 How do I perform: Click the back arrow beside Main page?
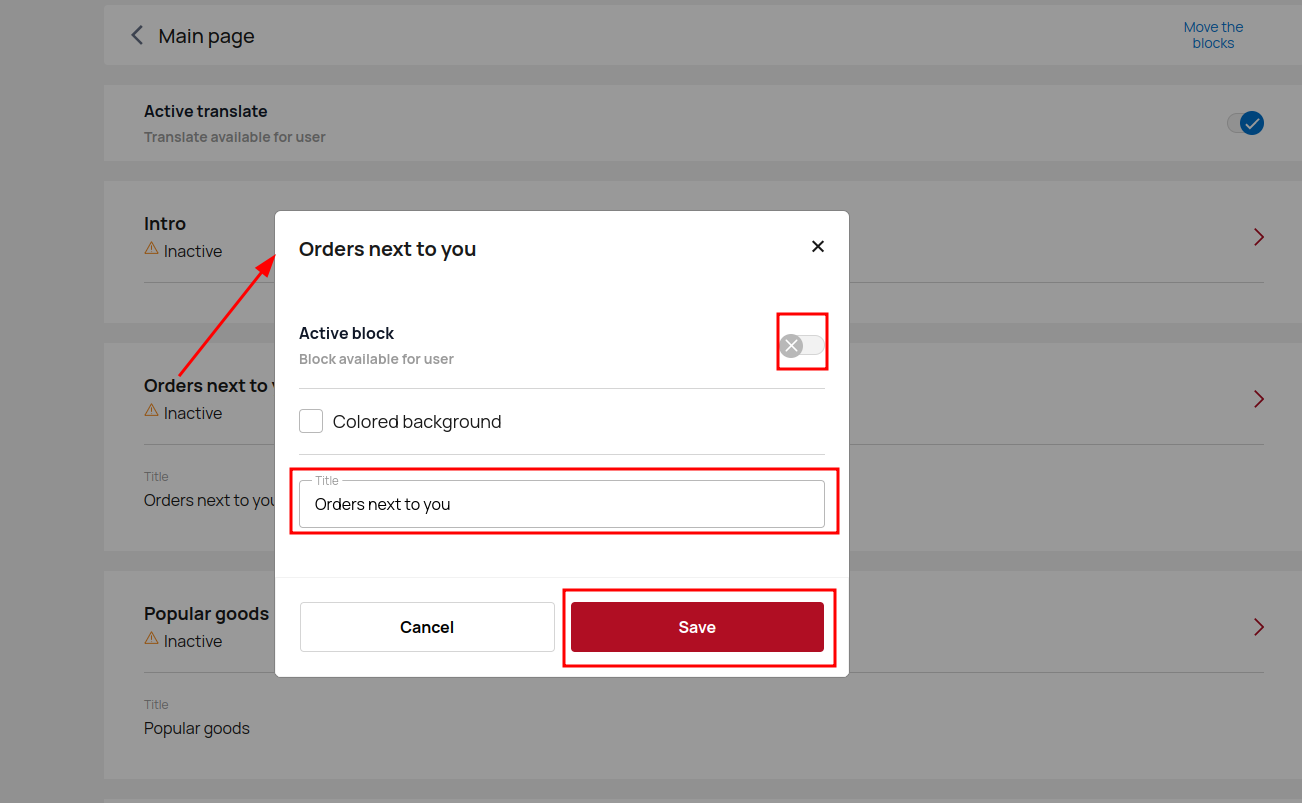point(137,36)
